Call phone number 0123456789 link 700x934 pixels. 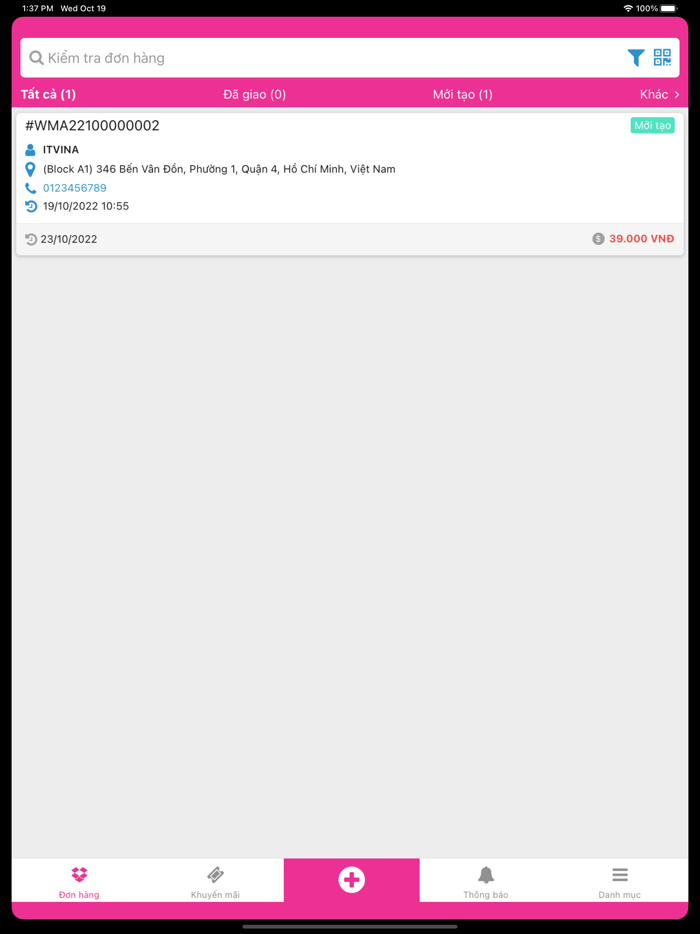(74, 188)
